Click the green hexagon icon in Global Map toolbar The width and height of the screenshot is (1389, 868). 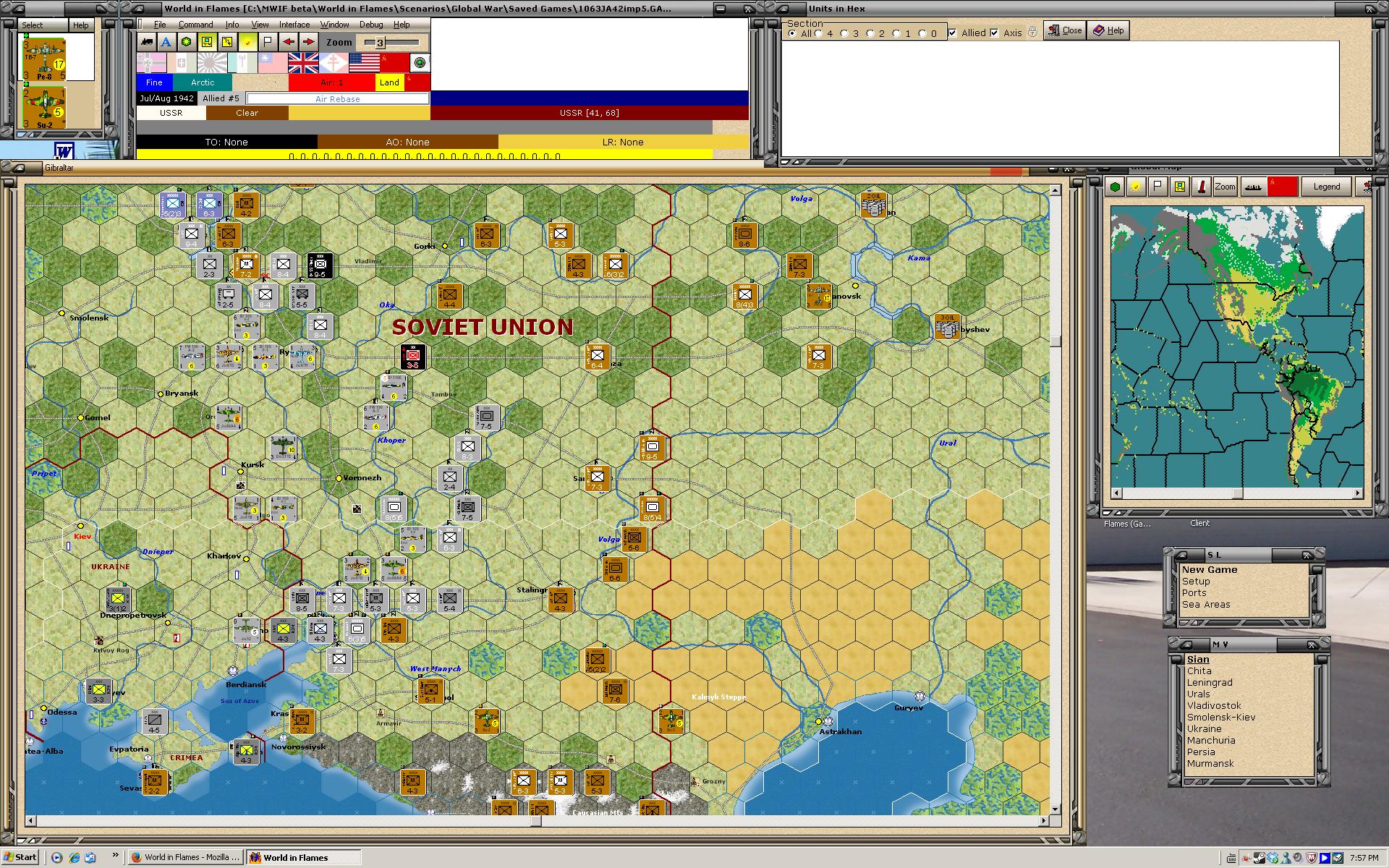point(1116,187)
